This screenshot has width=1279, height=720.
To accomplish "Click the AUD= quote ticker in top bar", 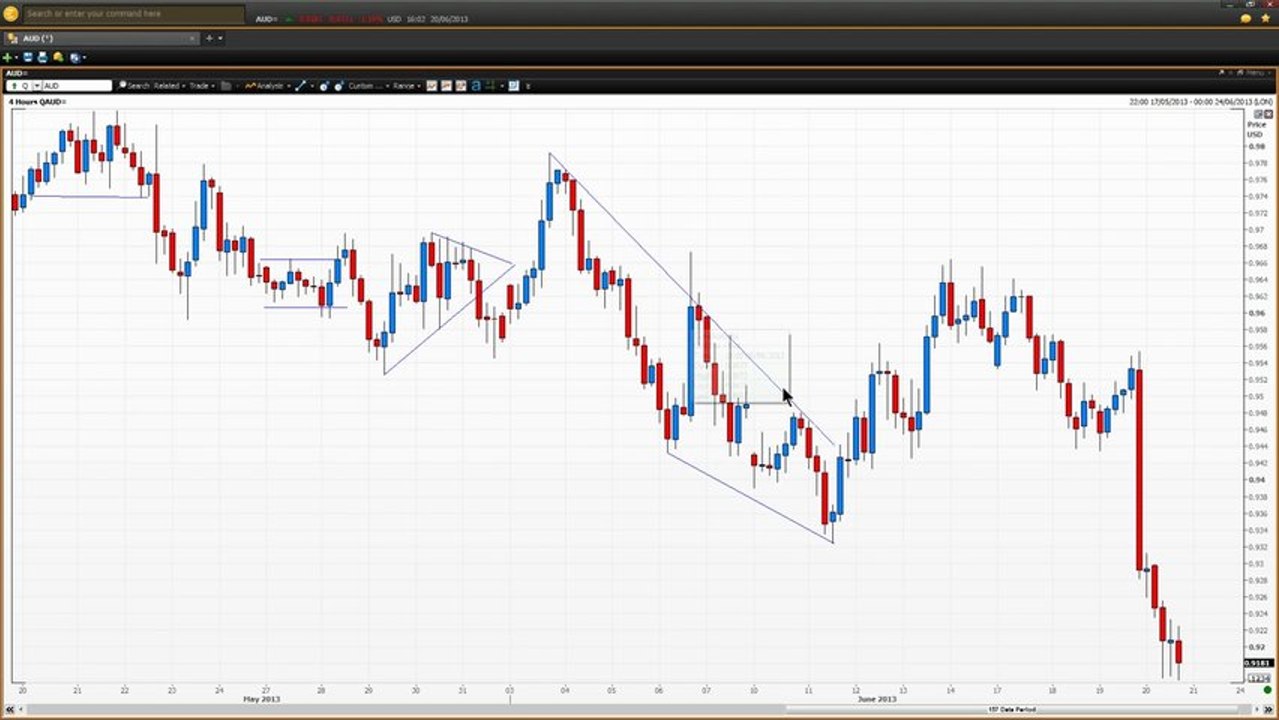I will click(x=267, y=19).
